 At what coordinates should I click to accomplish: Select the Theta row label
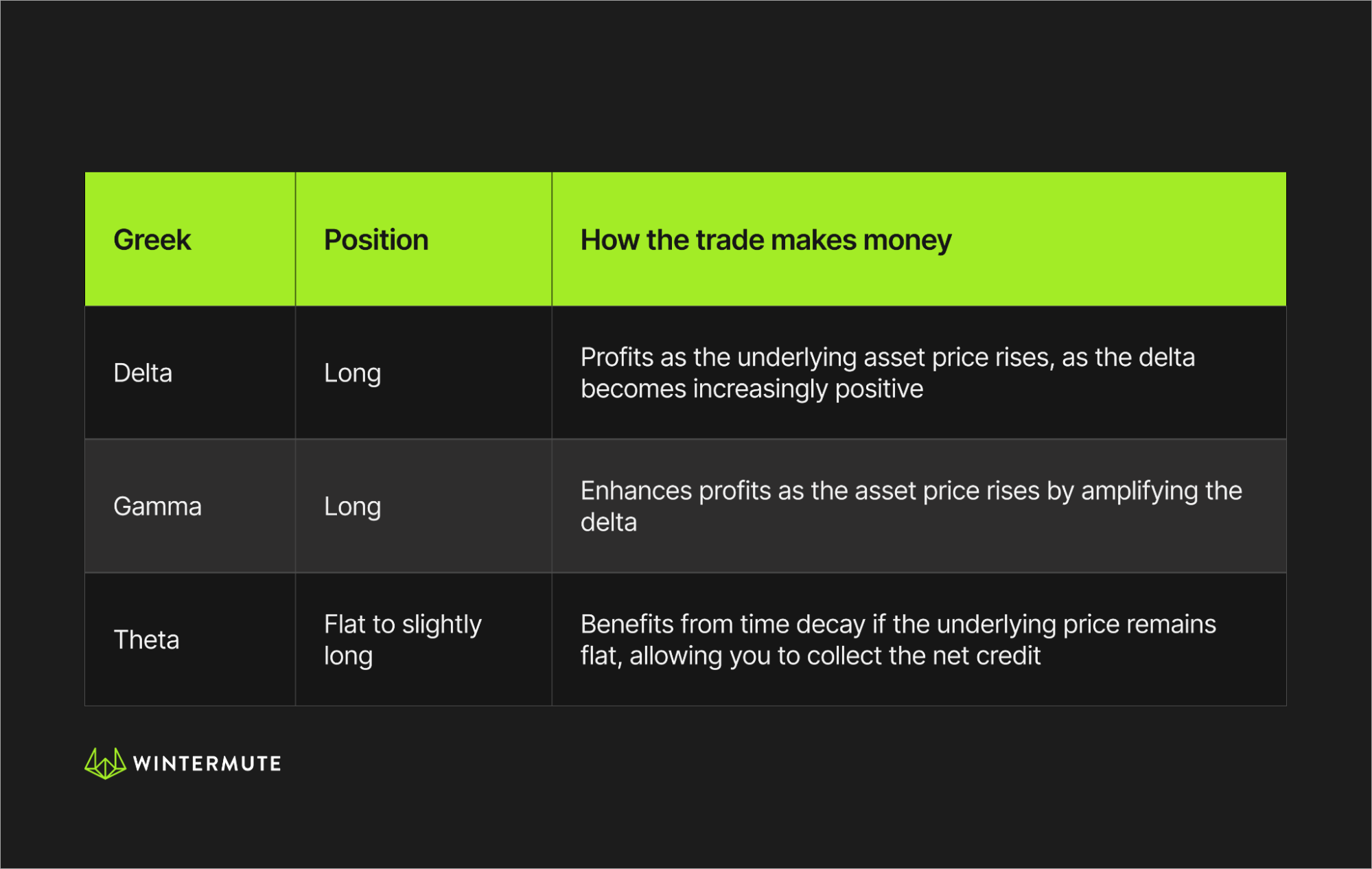[x=146, y=640]
